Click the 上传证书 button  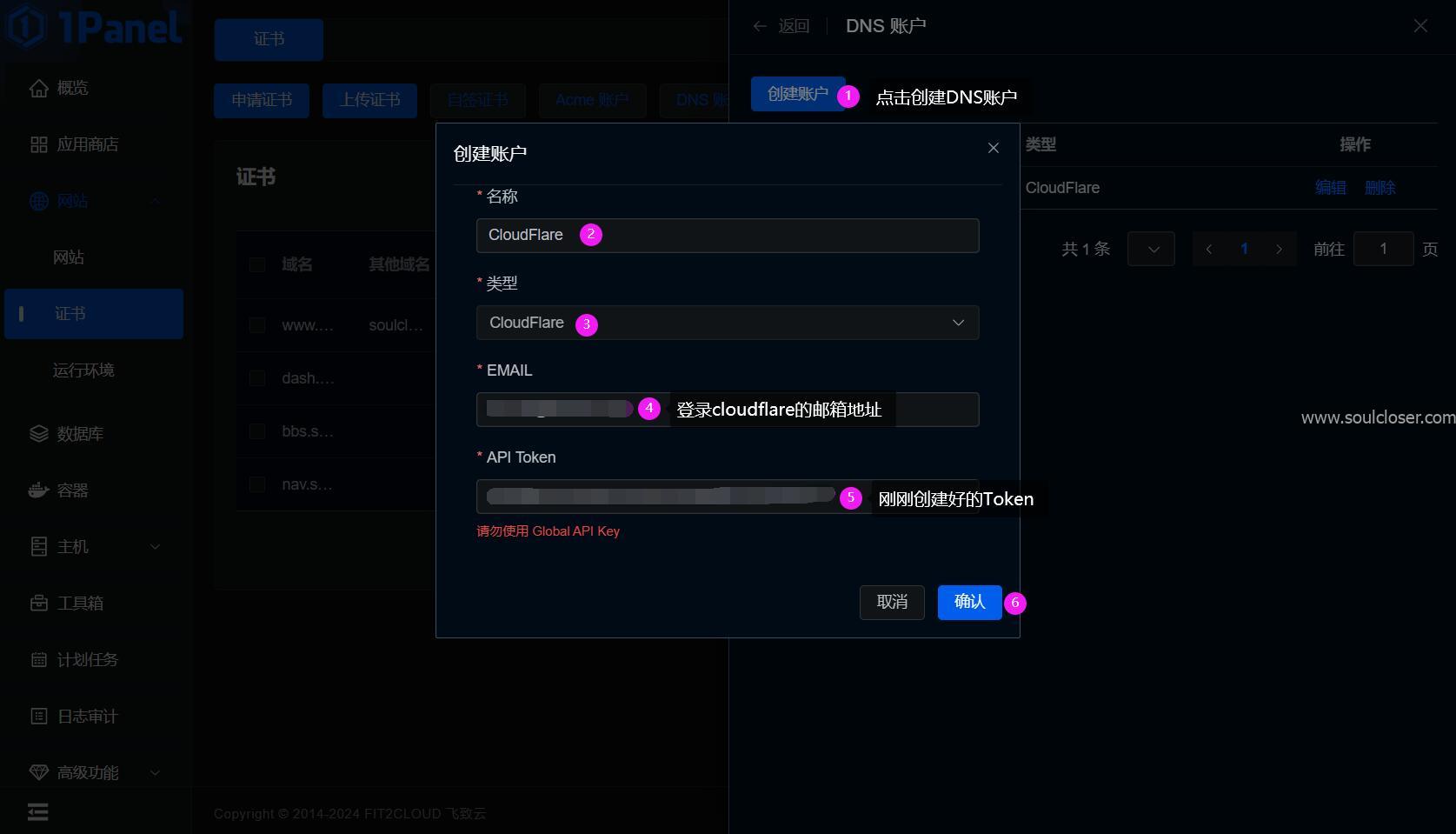(x=369, y=101)
